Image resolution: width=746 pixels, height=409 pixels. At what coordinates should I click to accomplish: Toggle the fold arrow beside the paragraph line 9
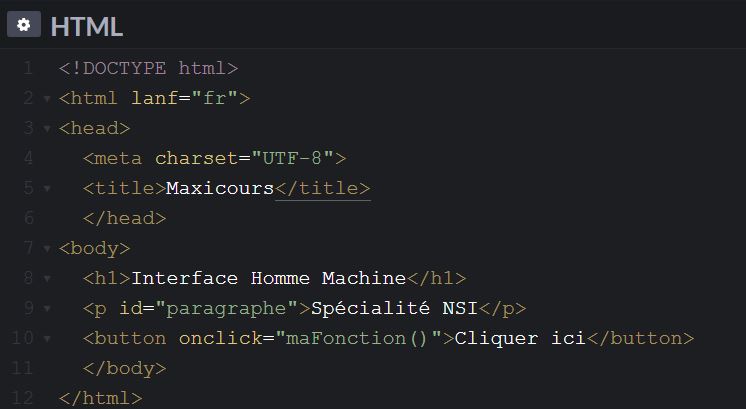(x=47, y=309)
